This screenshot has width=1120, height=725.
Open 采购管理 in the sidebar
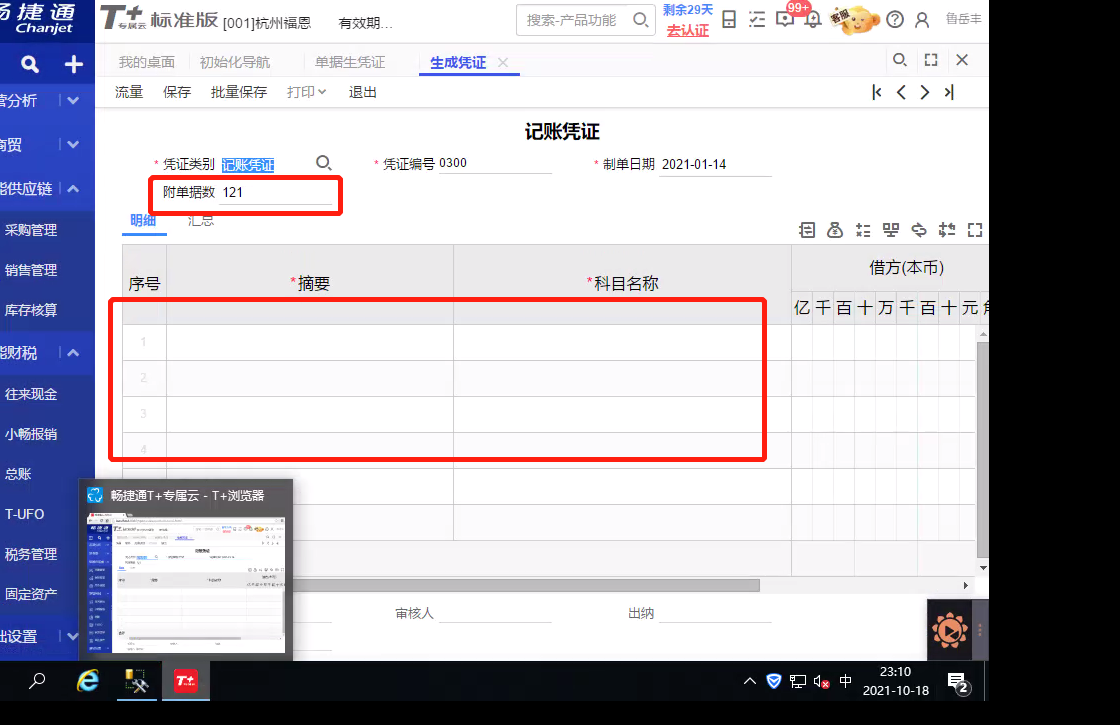click(x=31, y=230)
